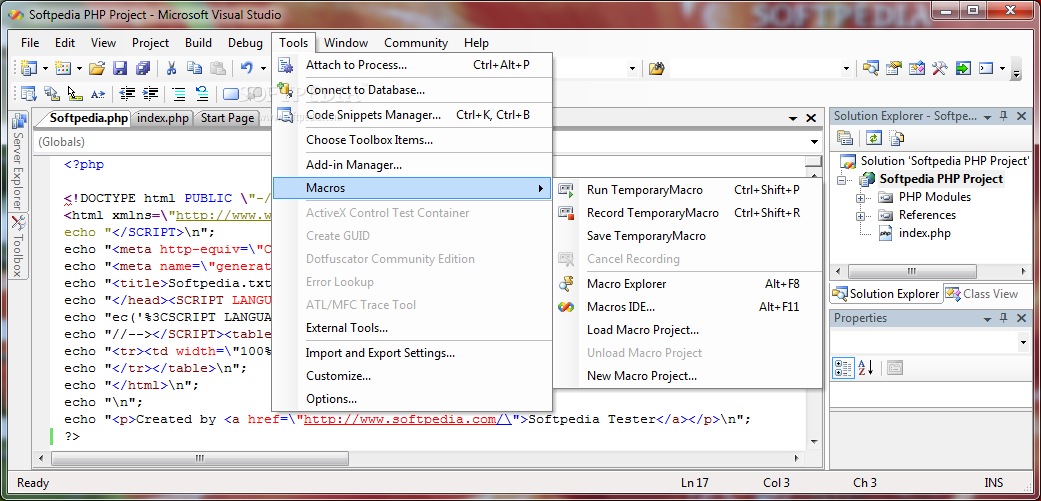The width and height of the screenshot is (1041, 501).
Task: Switch to the Start Page tab
Action: pos(226,118)
